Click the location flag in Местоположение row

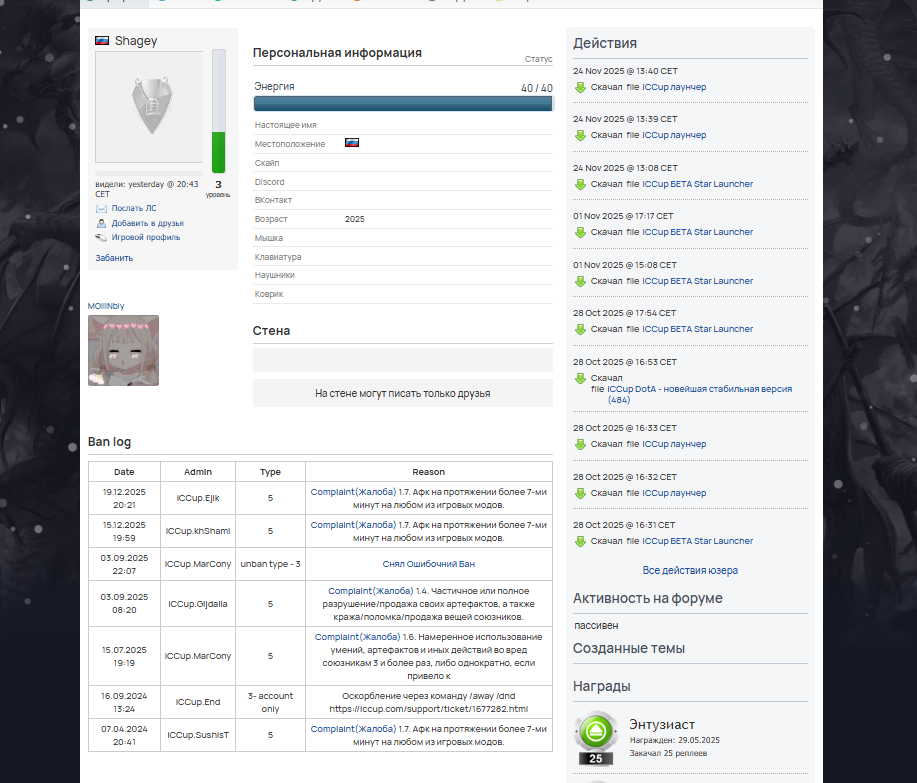click(x=352, y=143)
